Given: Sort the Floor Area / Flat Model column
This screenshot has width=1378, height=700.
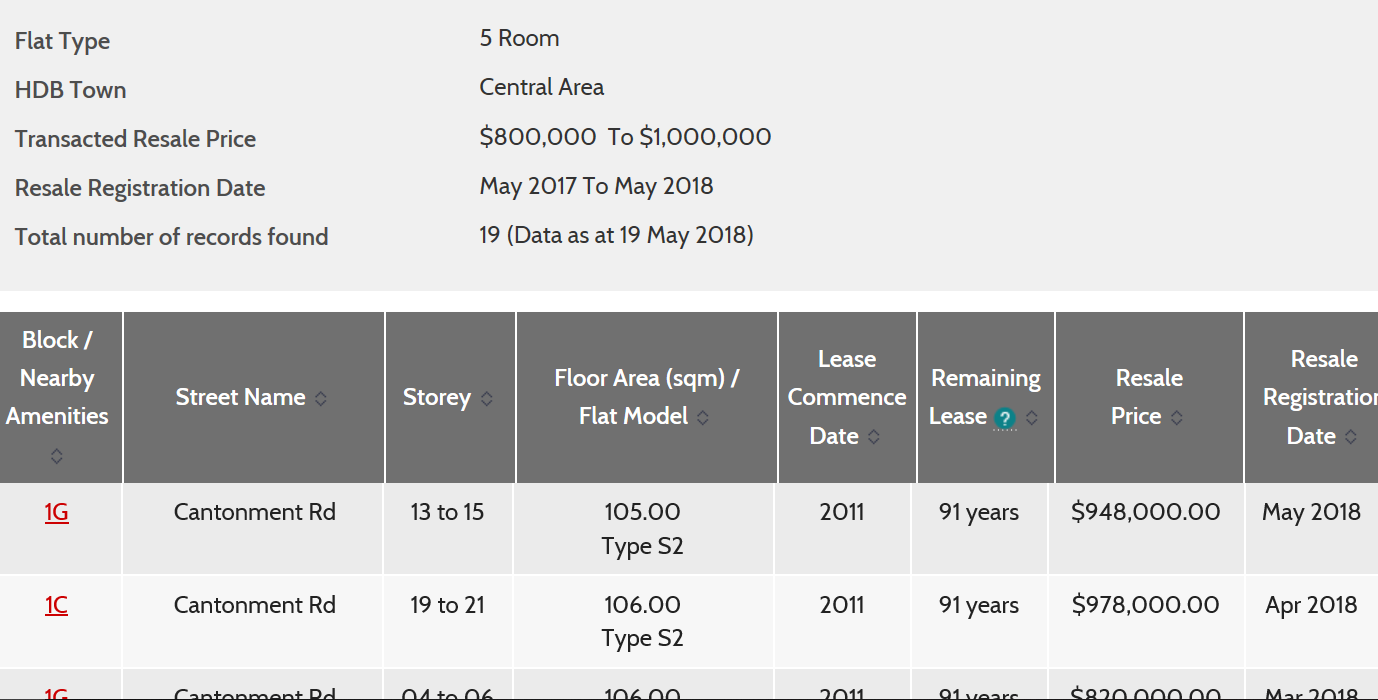Looking at the screenshot, I should click(x=703, y=417).
